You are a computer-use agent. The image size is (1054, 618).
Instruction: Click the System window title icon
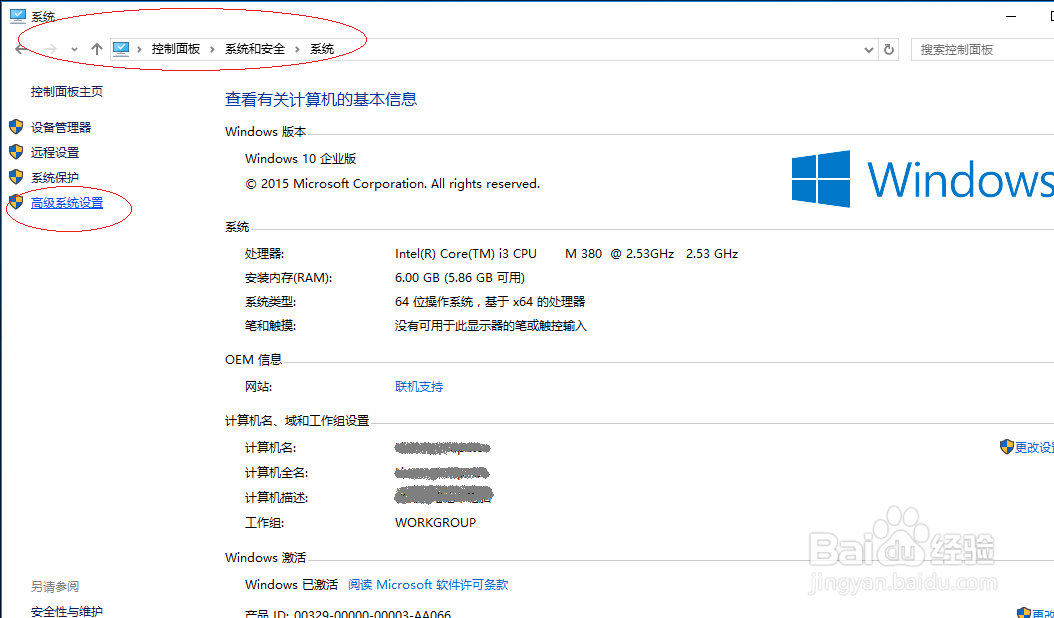pyautogui.click(x=17, y=16)
